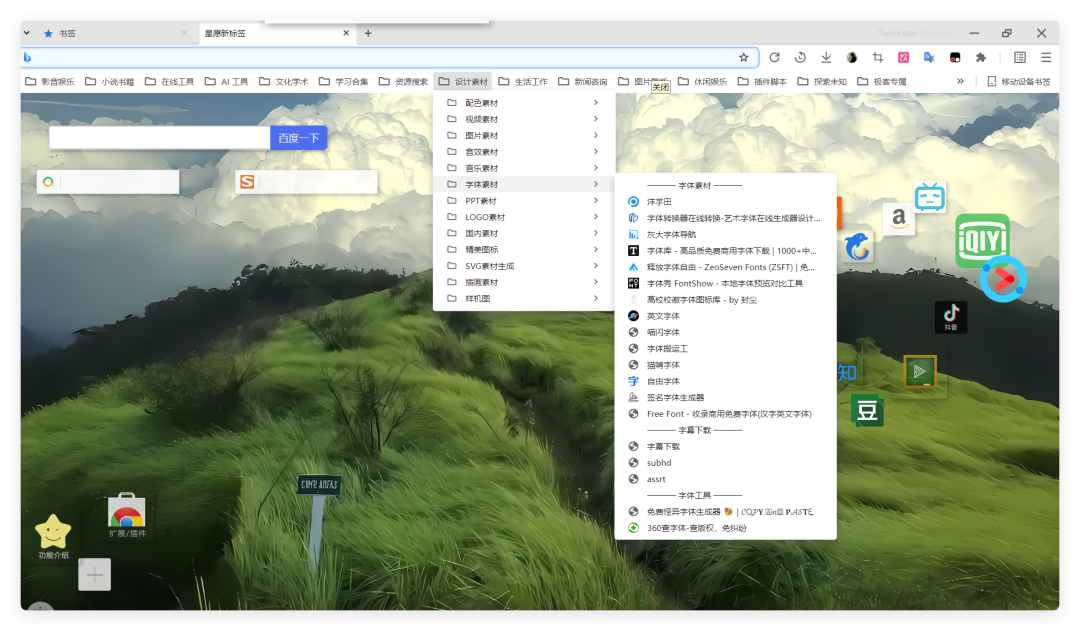
Task: Open the Douyin TikTok shortcut
Action: click(951, 317)
